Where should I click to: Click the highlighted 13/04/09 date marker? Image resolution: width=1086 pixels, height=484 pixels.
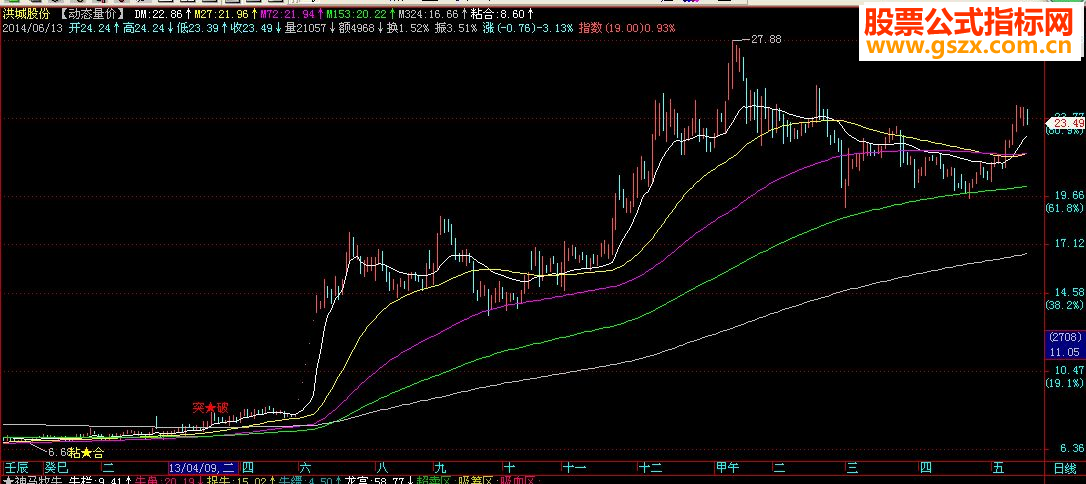204,468
